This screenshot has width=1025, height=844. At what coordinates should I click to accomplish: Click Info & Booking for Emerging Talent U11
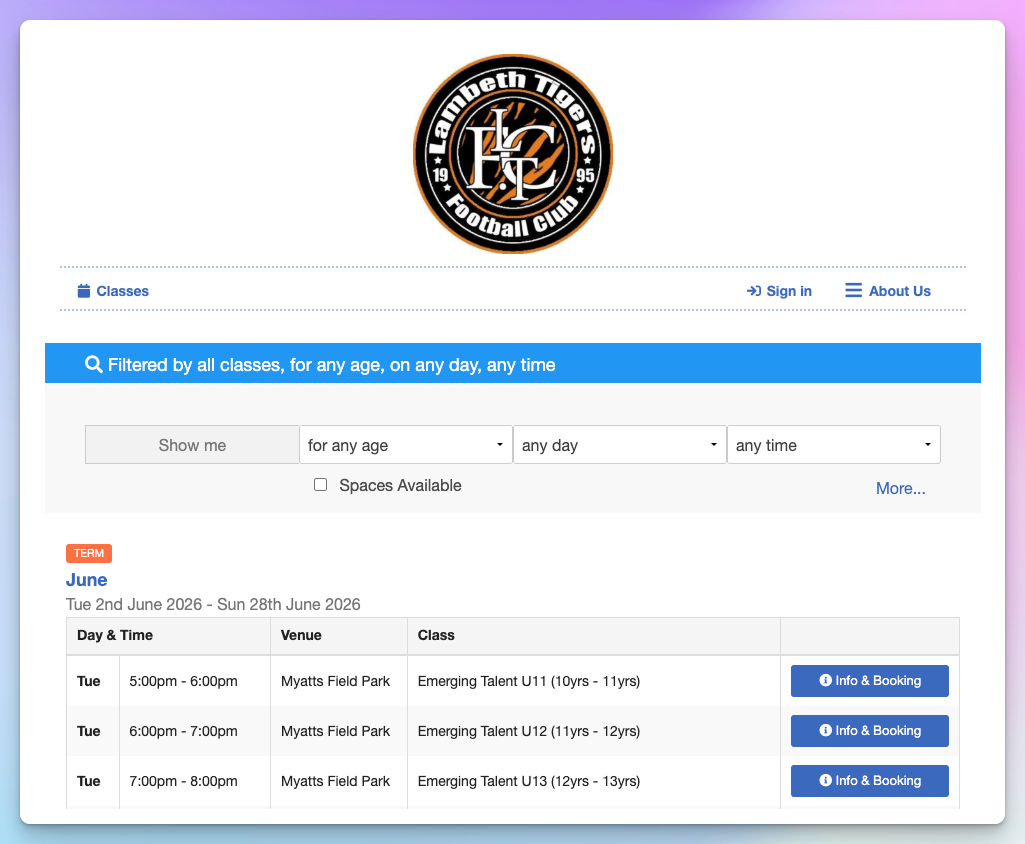tap(869, 681)
